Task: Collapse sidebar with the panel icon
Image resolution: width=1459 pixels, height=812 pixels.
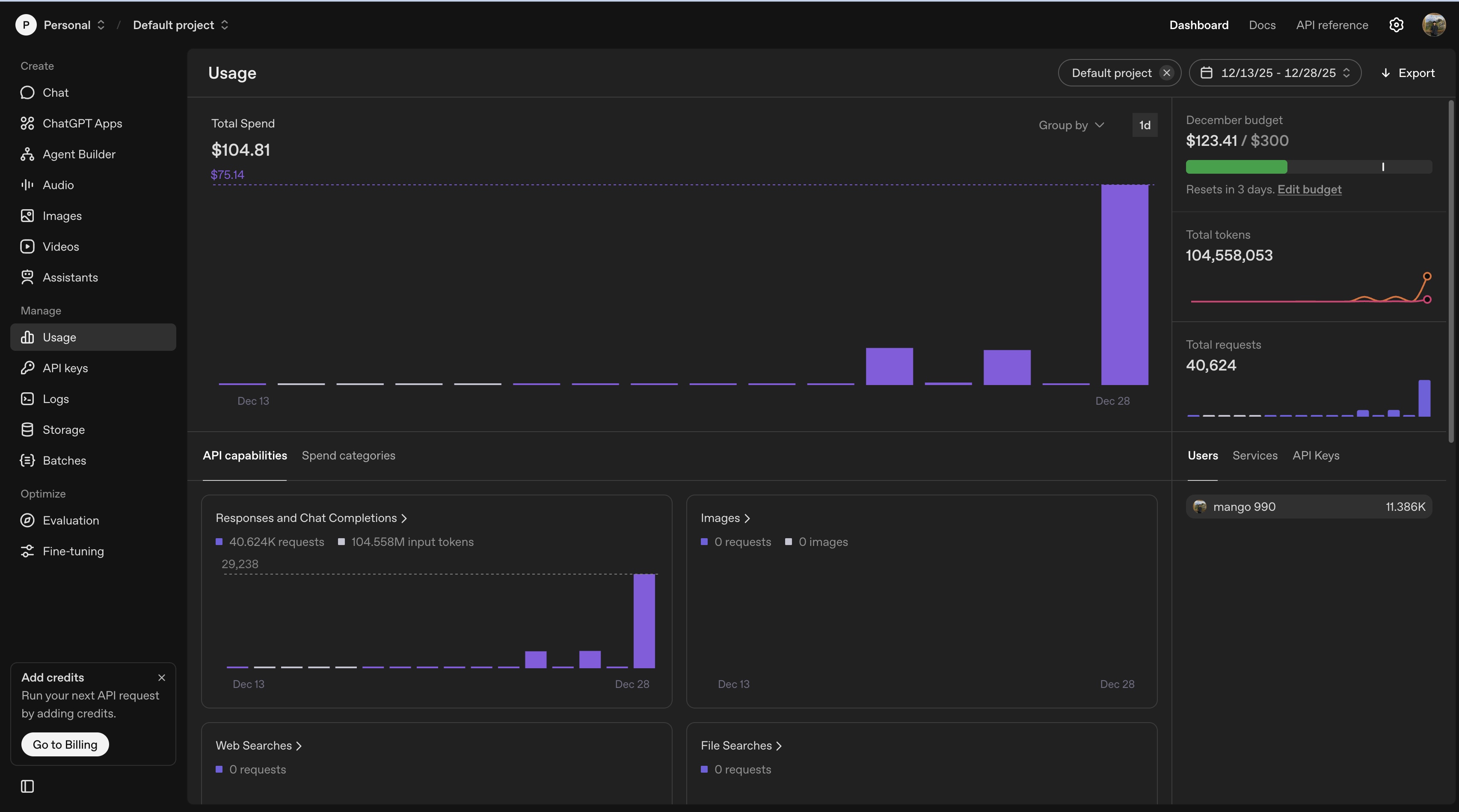Action: tap(27, 786)
